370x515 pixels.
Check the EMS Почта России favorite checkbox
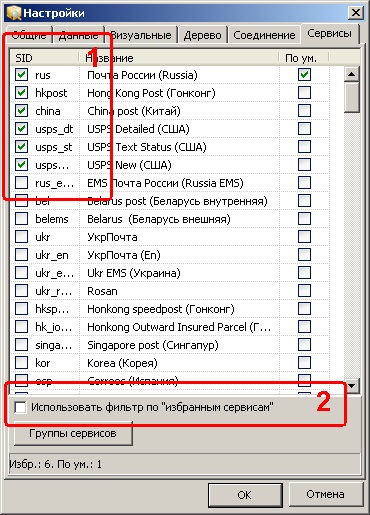point(22,182)
